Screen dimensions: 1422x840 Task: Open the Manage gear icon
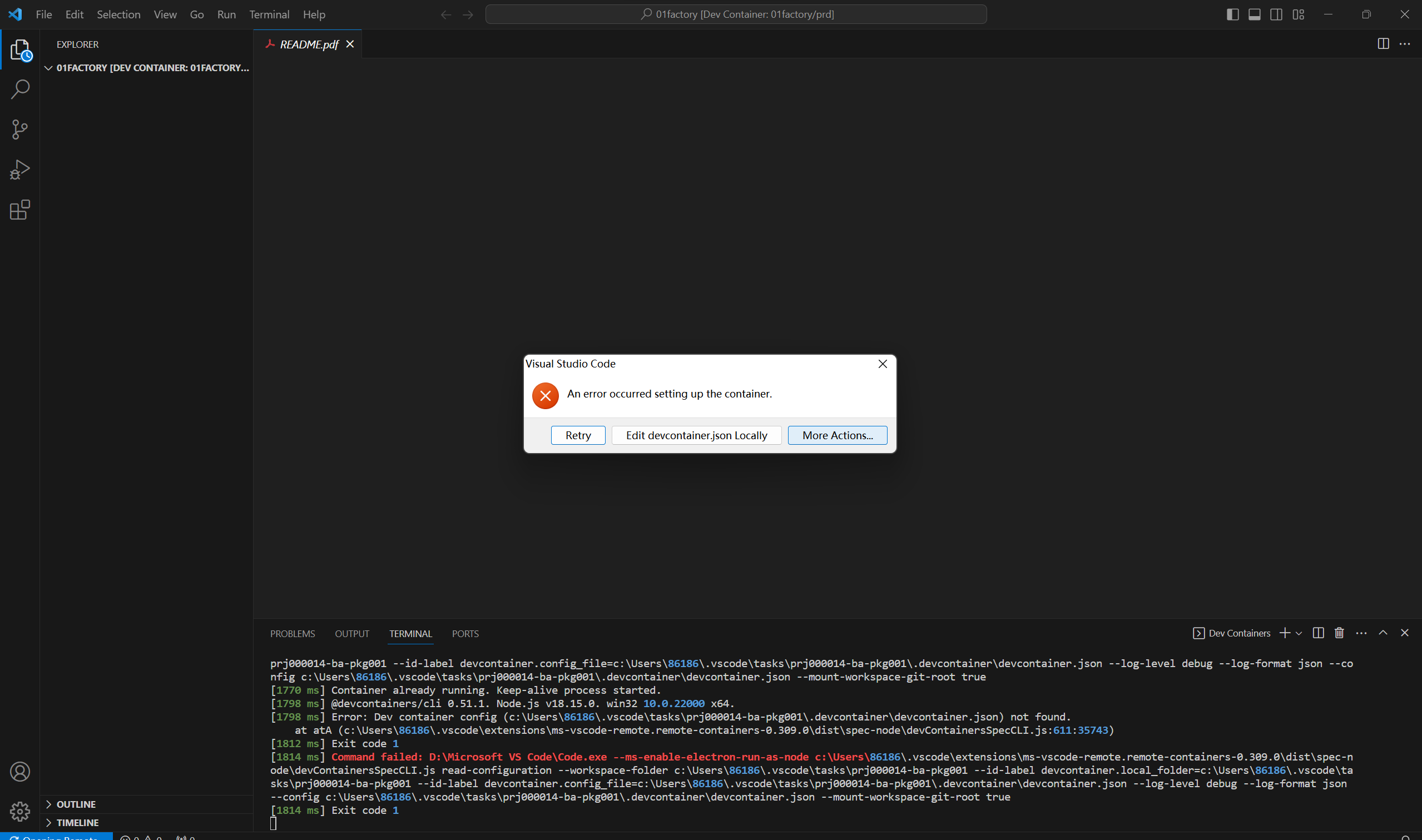[x=21, y=811]
